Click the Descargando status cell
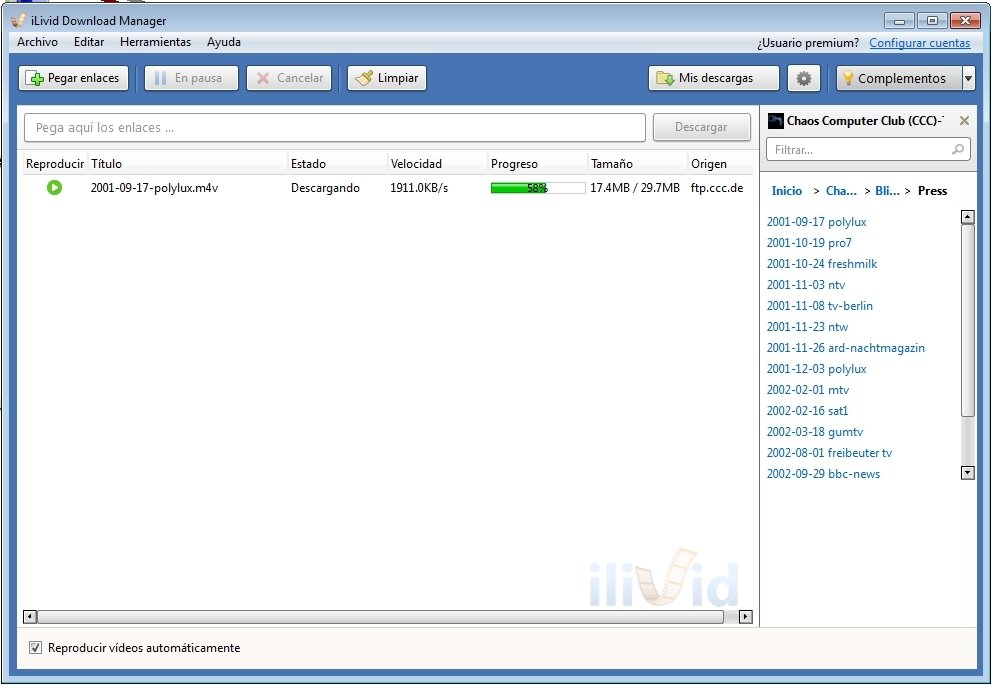 click(325, 188)
